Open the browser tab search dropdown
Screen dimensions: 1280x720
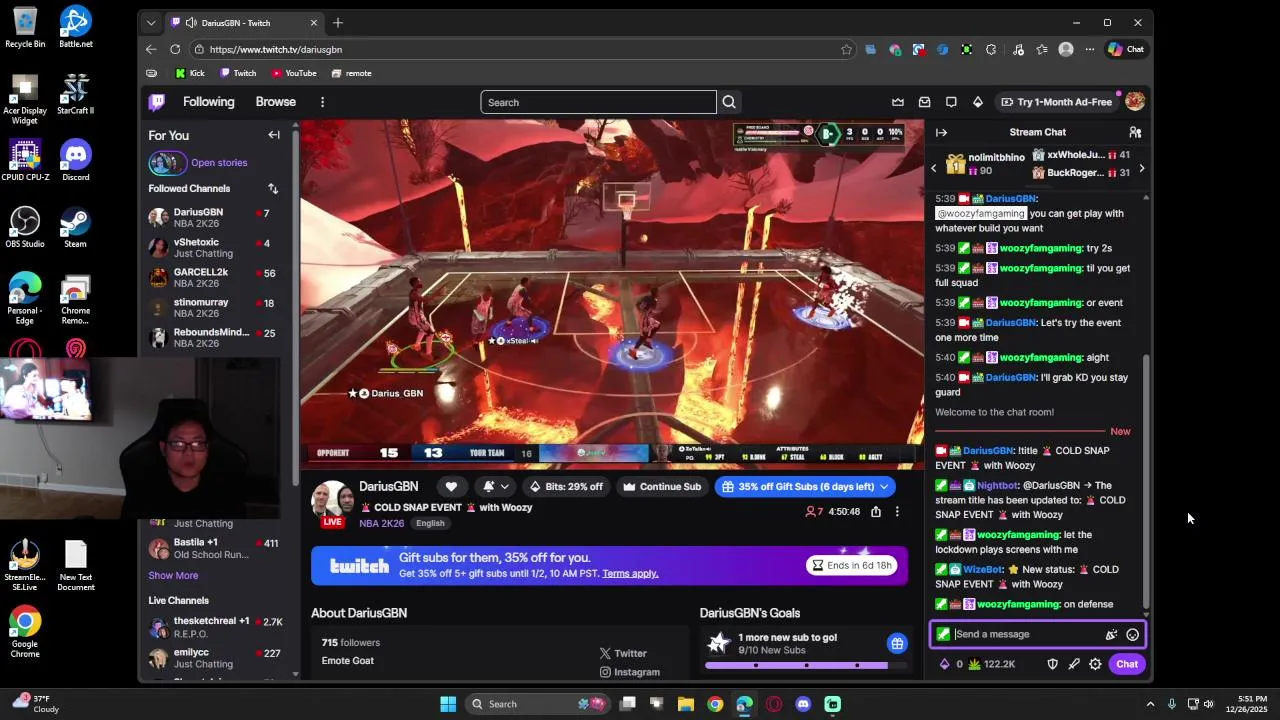pos(151,22)
